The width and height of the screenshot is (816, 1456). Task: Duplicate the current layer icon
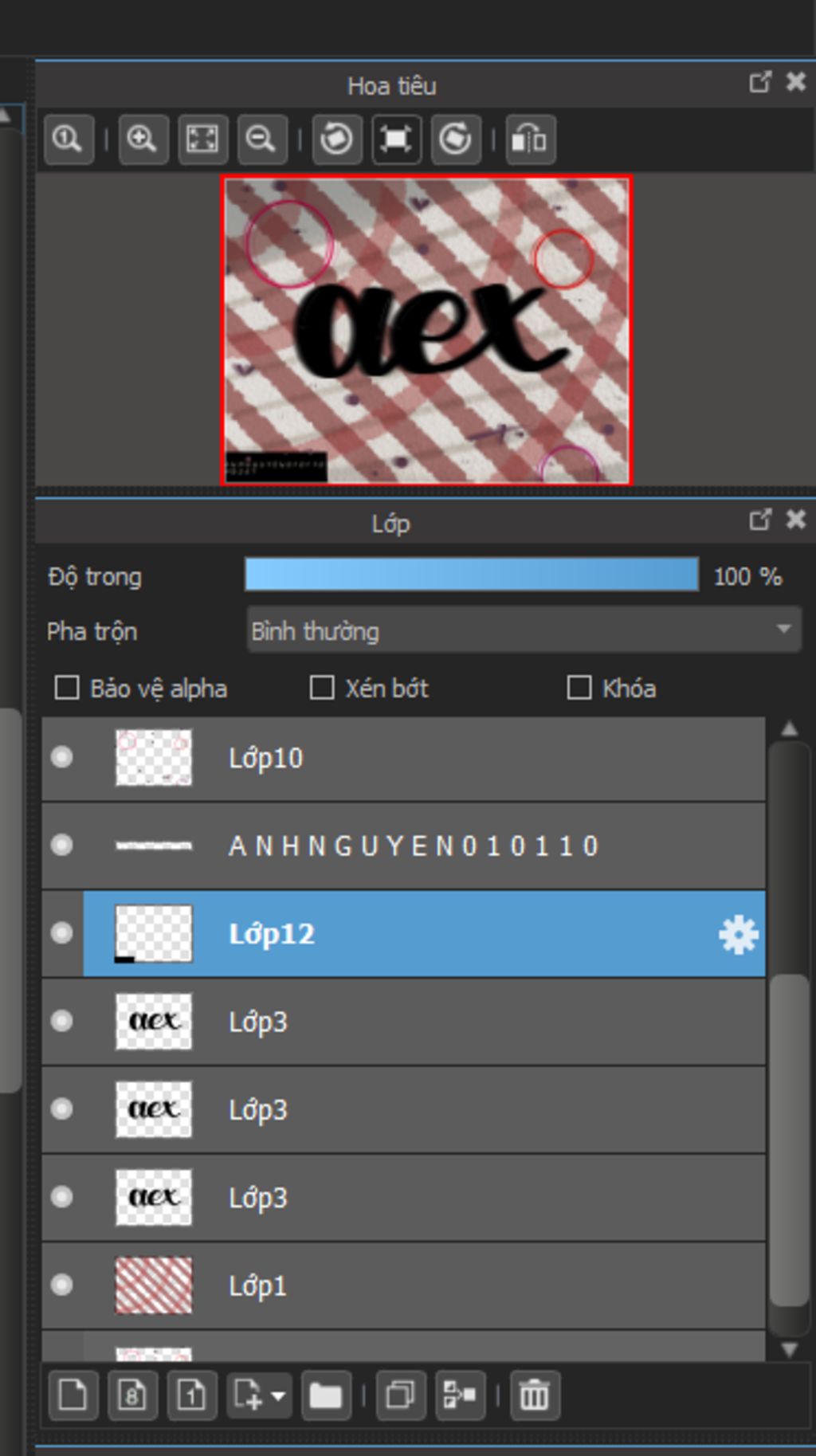coord(400,1395)
